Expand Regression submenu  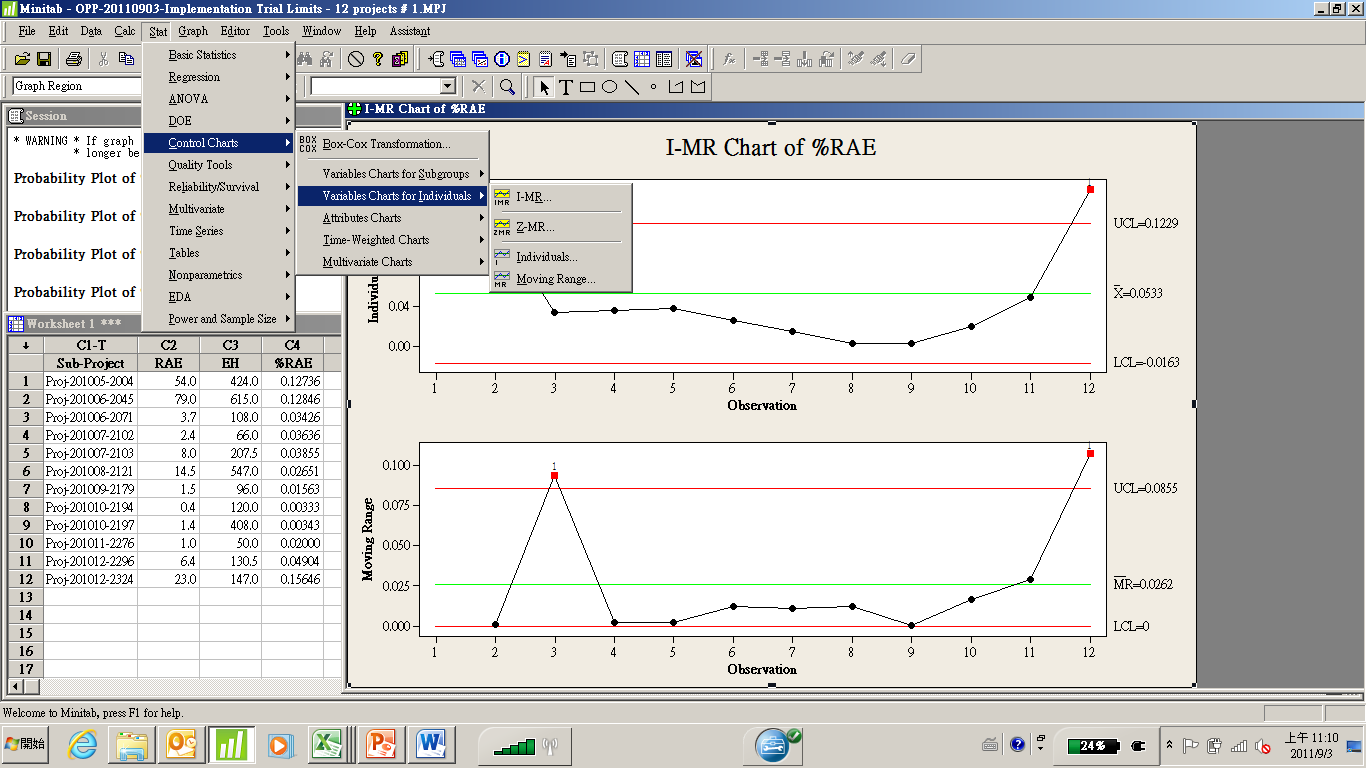tap(218, 77)
